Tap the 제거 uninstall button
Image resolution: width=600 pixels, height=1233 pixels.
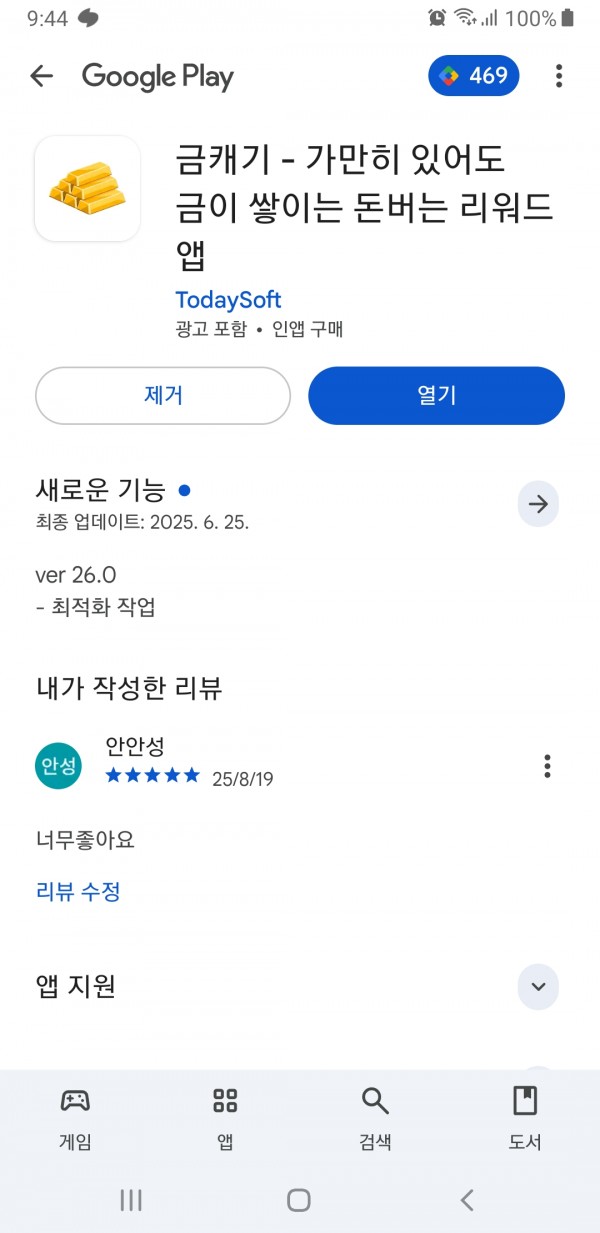click(163, 396)
